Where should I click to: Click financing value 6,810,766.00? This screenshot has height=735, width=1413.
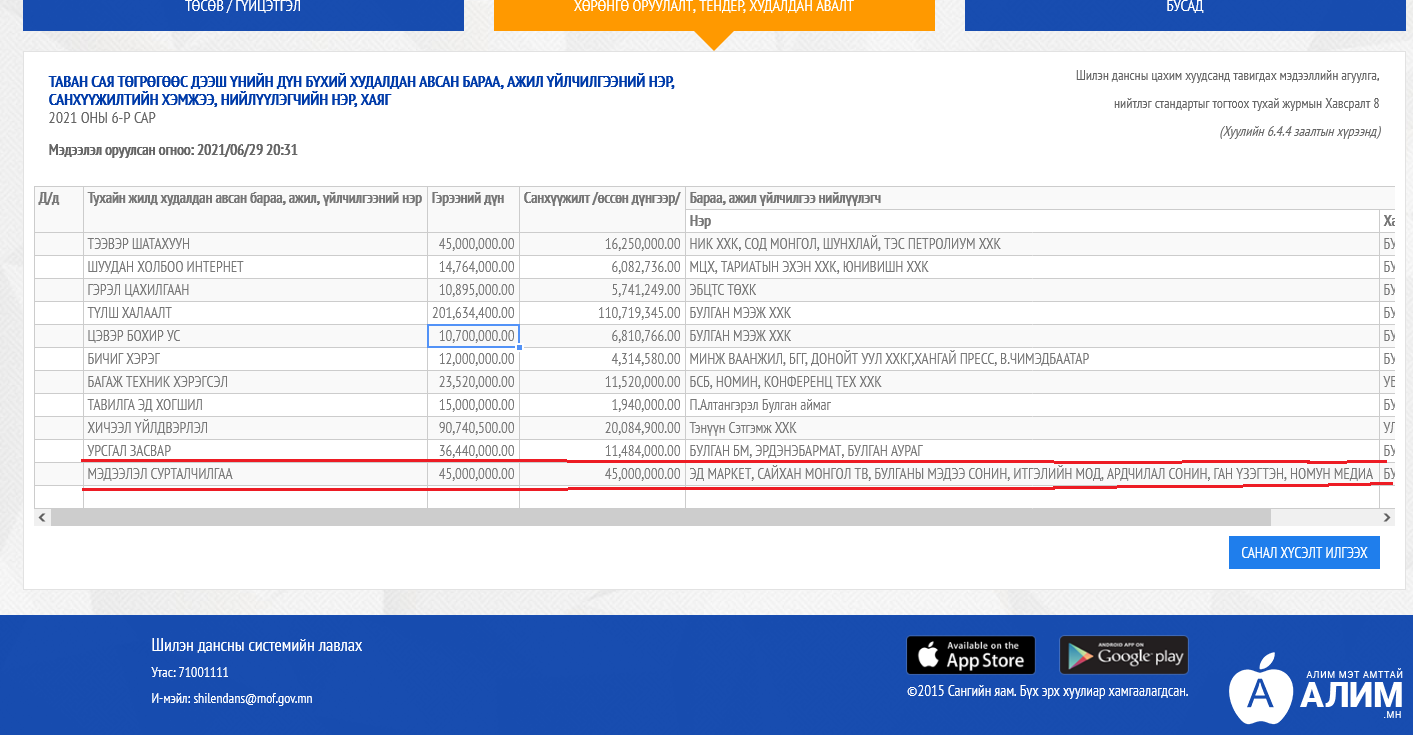click(603, 336)
